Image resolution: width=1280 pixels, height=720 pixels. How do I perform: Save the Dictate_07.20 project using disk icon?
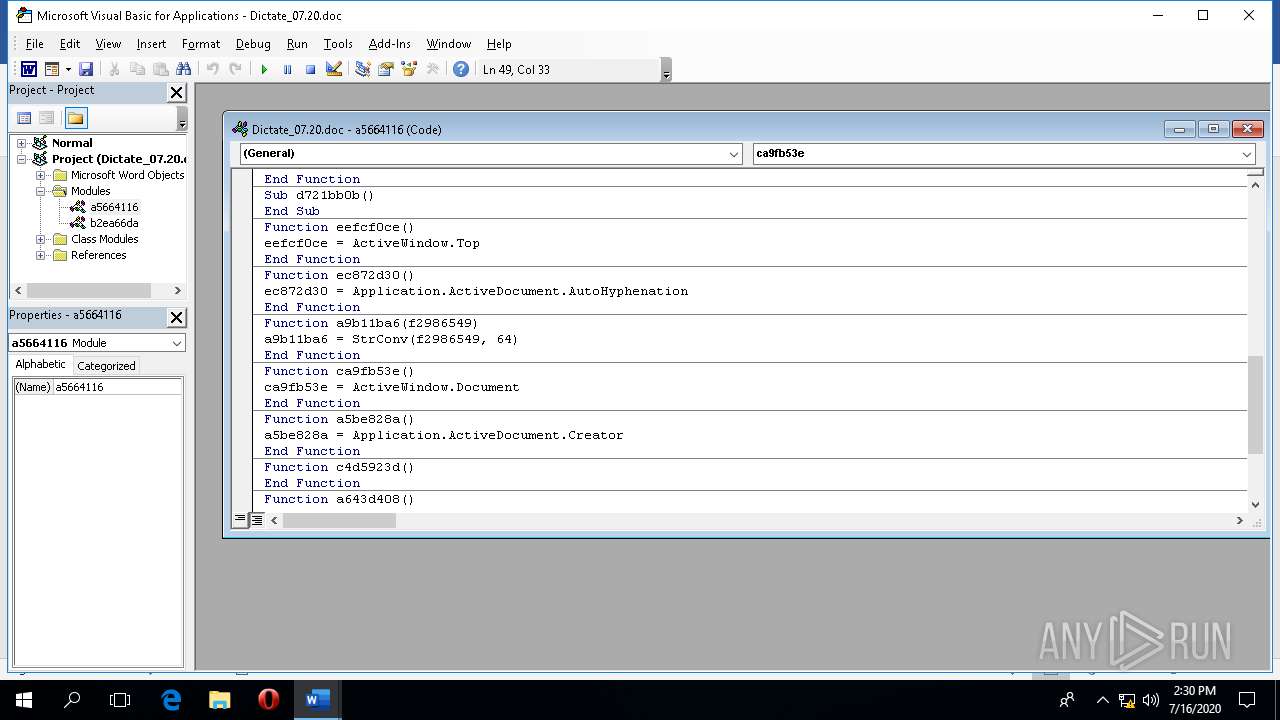click(86, 69)
